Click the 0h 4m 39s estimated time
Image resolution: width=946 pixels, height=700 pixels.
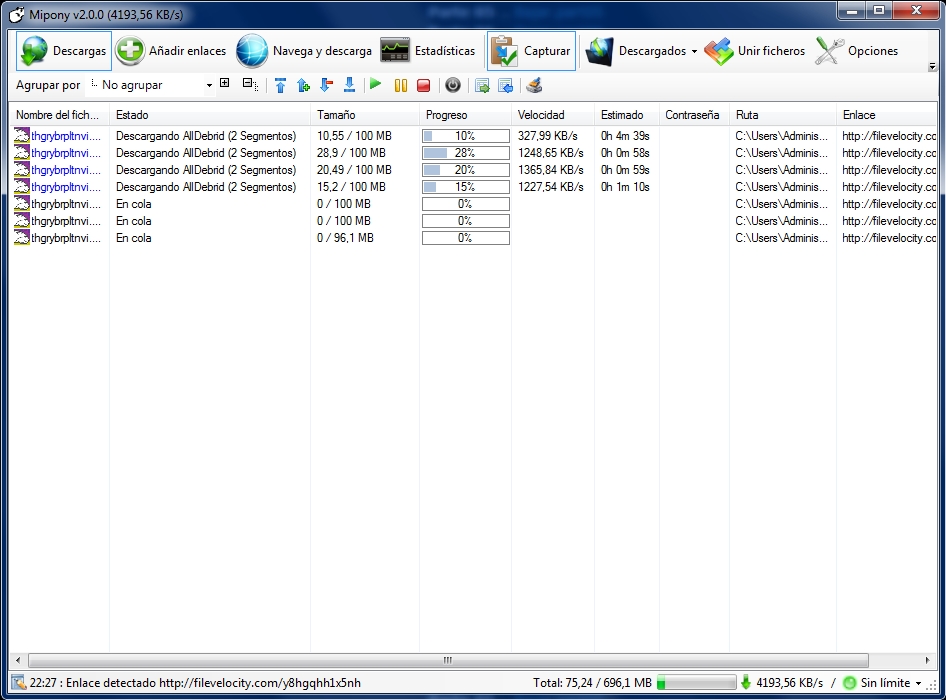[625, 136]
